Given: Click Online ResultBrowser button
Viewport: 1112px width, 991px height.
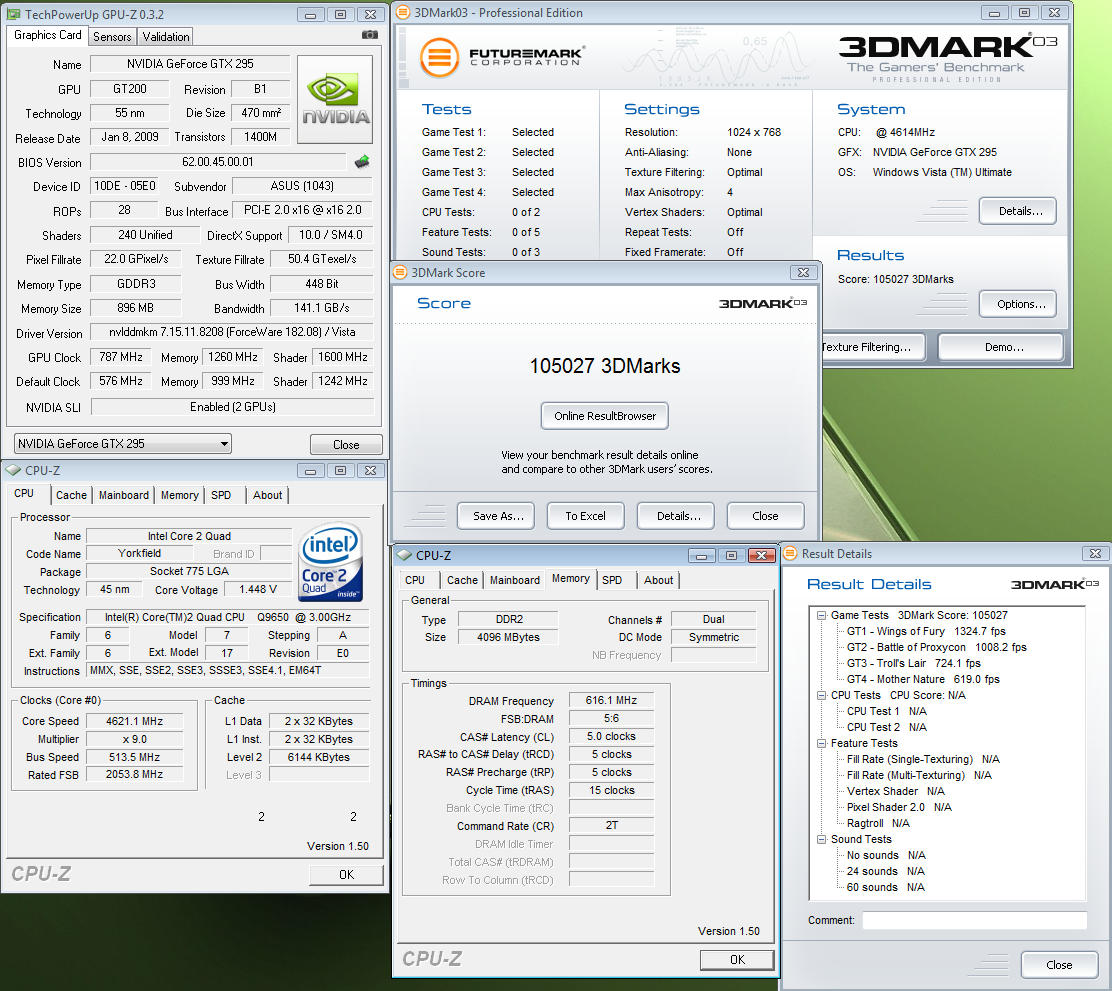Looking at the screenshot, I should point(605,416).
